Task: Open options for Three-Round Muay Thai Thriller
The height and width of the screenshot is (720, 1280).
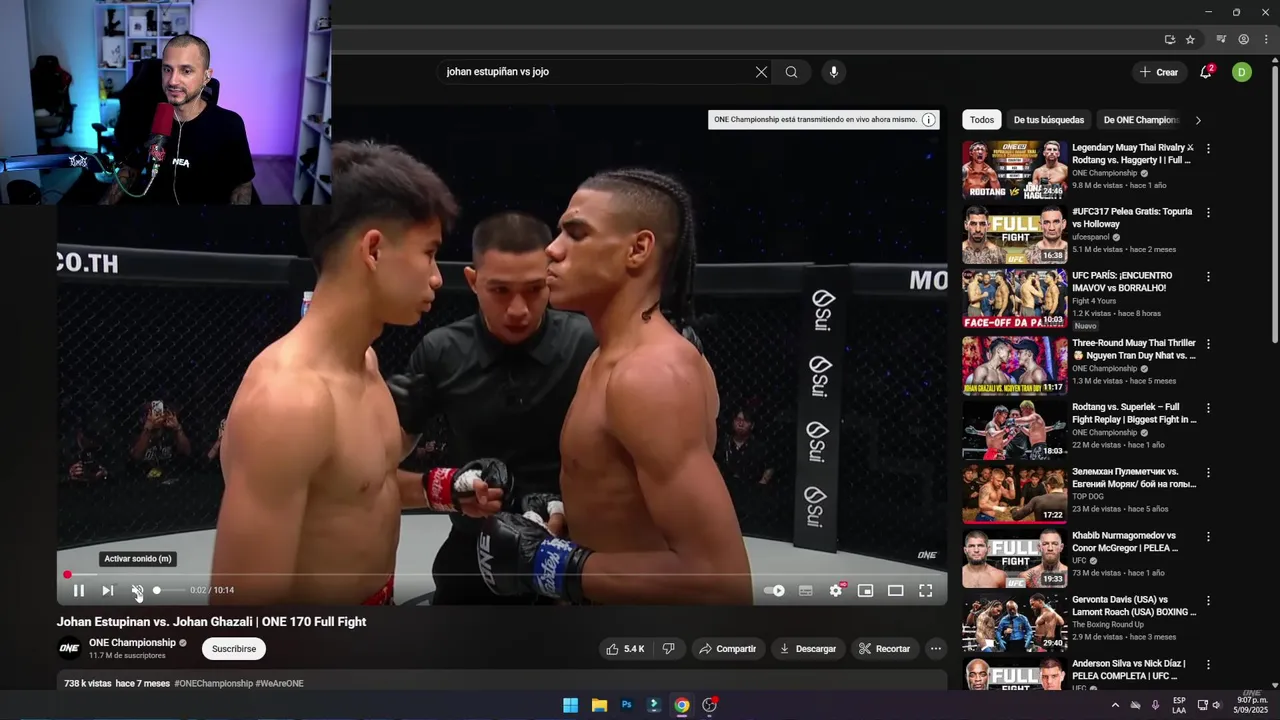Action: [x=1208, y=344]
